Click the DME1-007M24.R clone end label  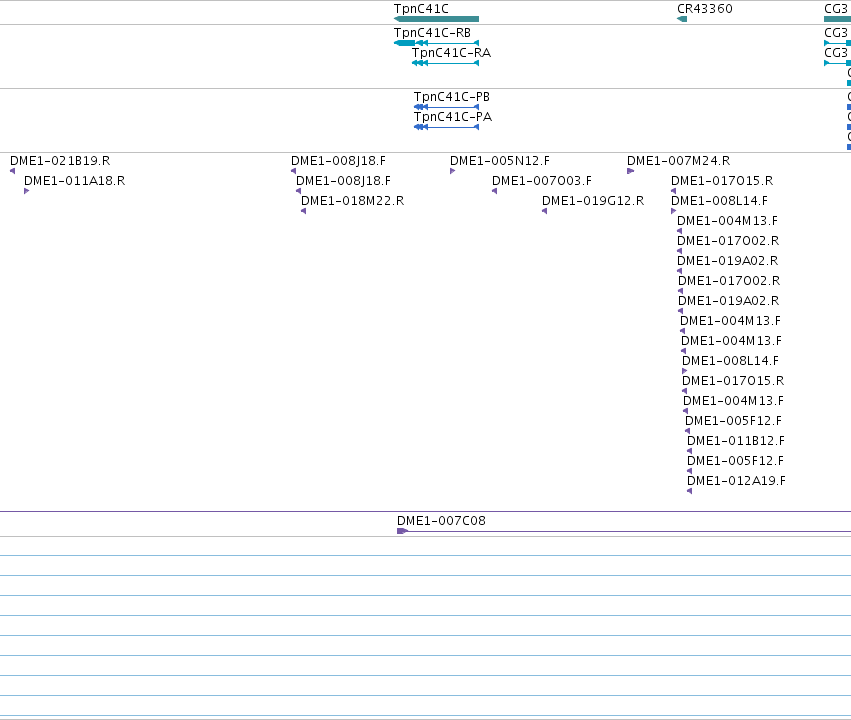[678, 161]
